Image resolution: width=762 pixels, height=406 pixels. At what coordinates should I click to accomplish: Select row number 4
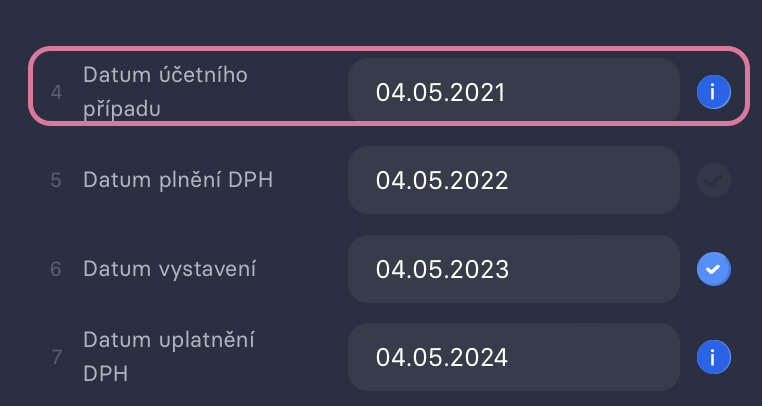(x=56, y=92)
